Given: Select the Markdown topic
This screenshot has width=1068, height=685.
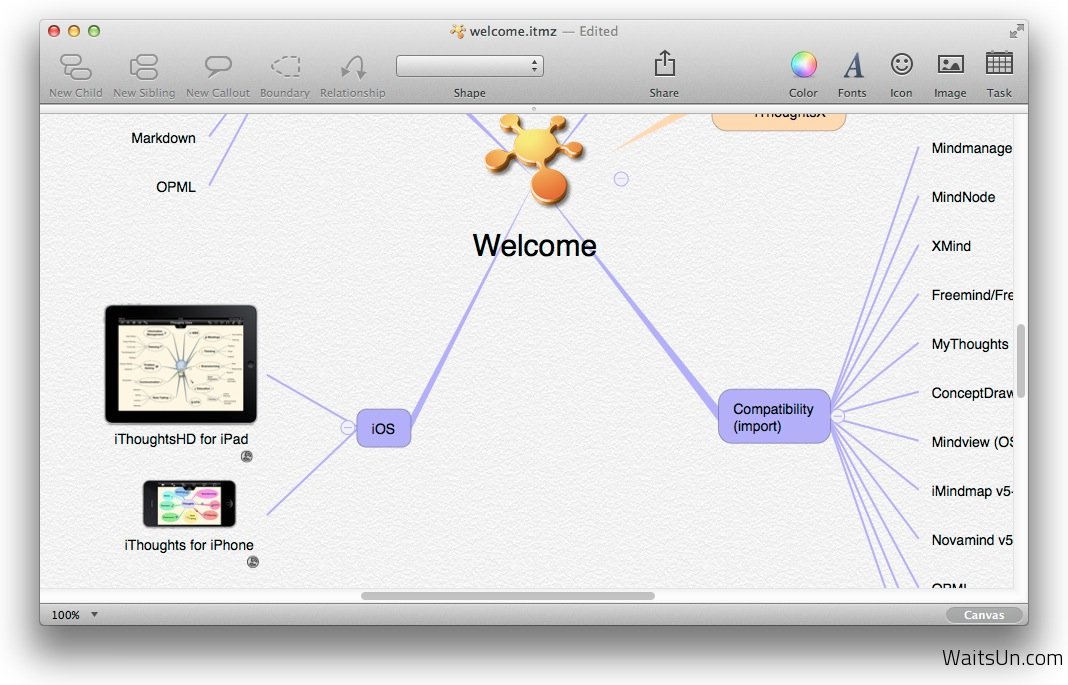Looking at the screenshot, I should (x=163, y=138).
